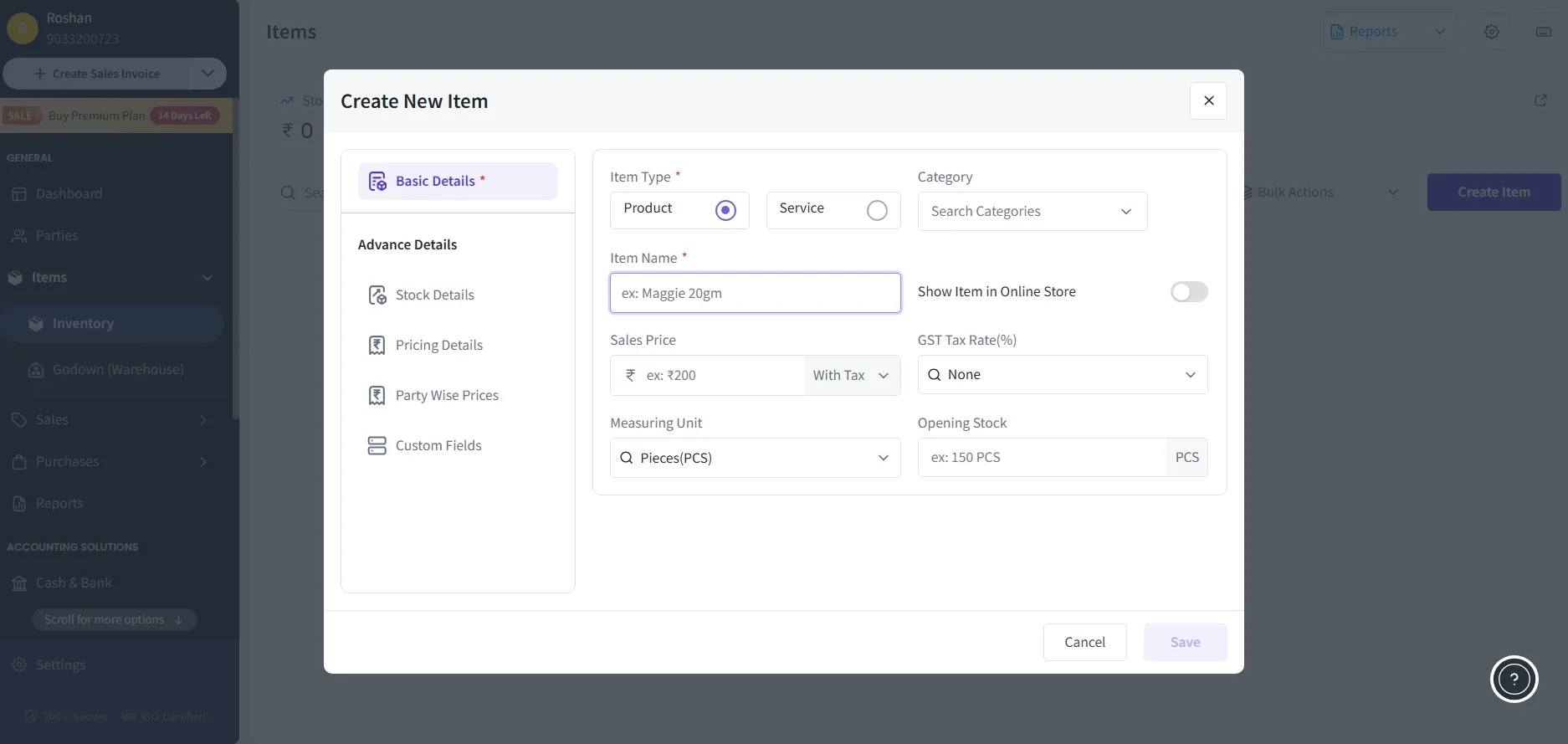The image size is (1568, 744).
Task: Select Inventory in the sidebar
Action: point(112,323)
